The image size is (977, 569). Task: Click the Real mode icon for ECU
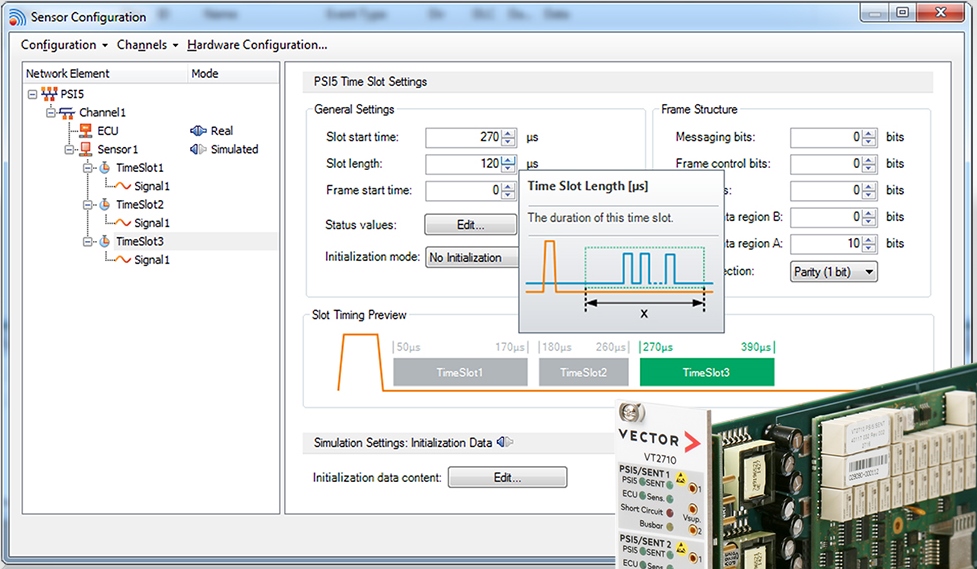tap(198, 131)
